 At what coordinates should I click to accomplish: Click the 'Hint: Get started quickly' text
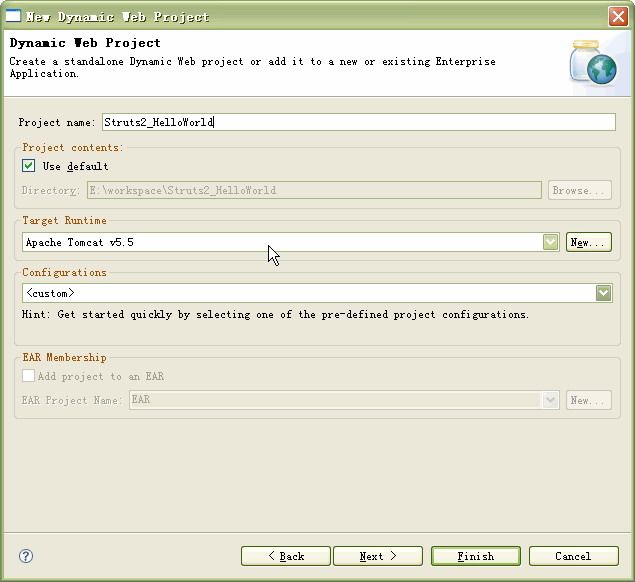point(275,315)
